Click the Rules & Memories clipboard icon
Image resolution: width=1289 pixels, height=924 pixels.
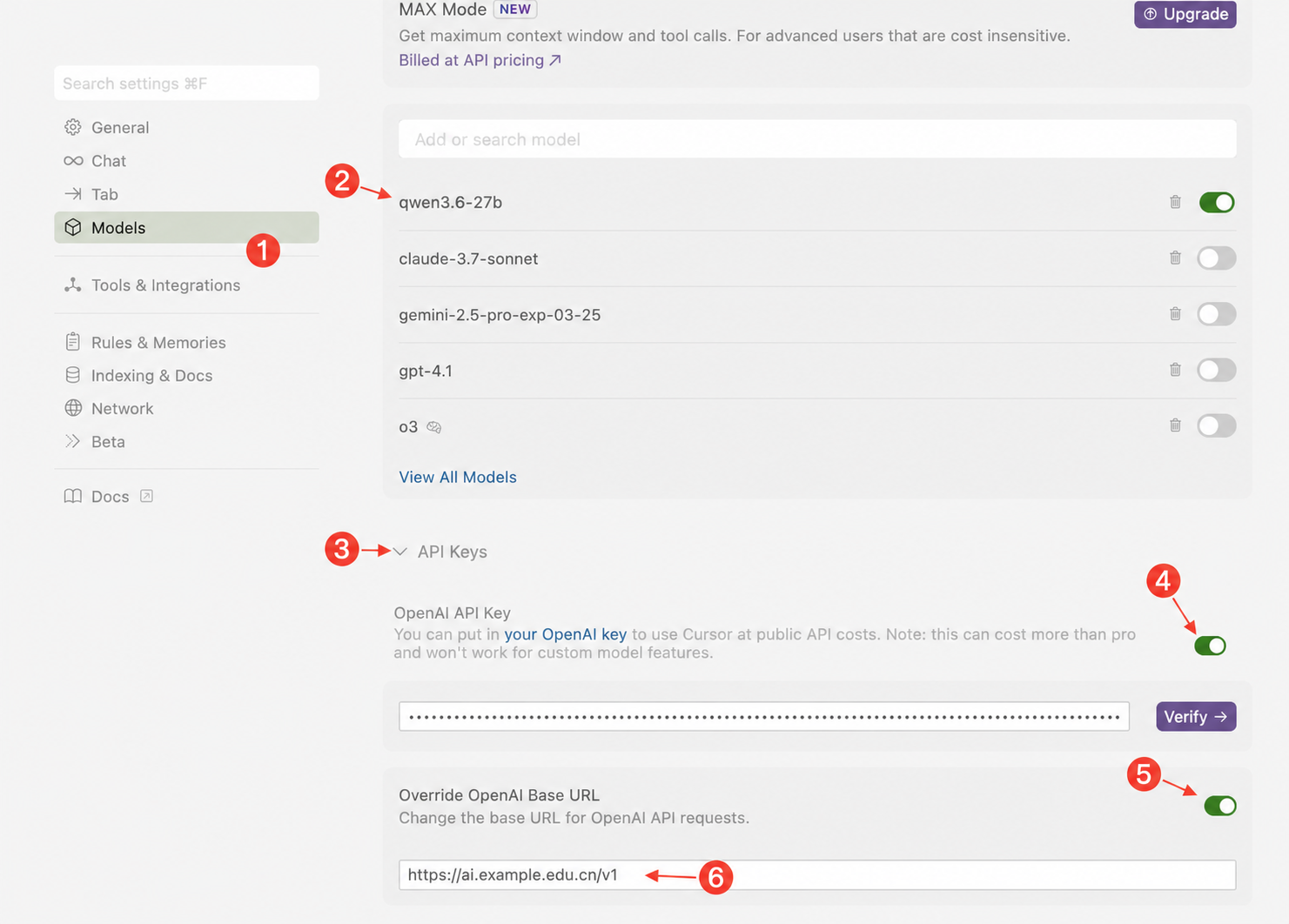[73, 342]
